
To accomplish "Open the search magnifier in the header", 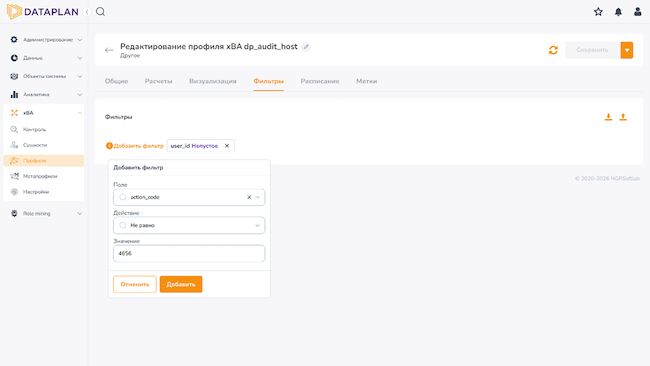I will point(100,12).
